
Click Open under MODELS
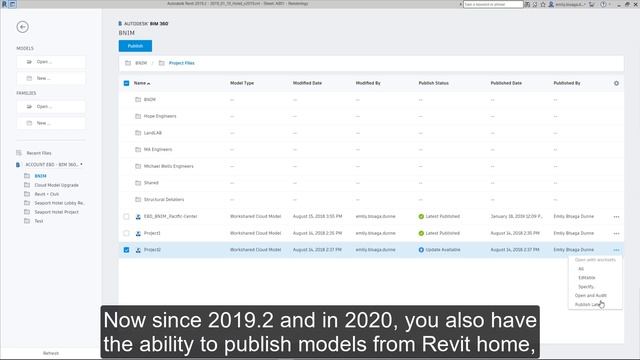tap(51, 62)
